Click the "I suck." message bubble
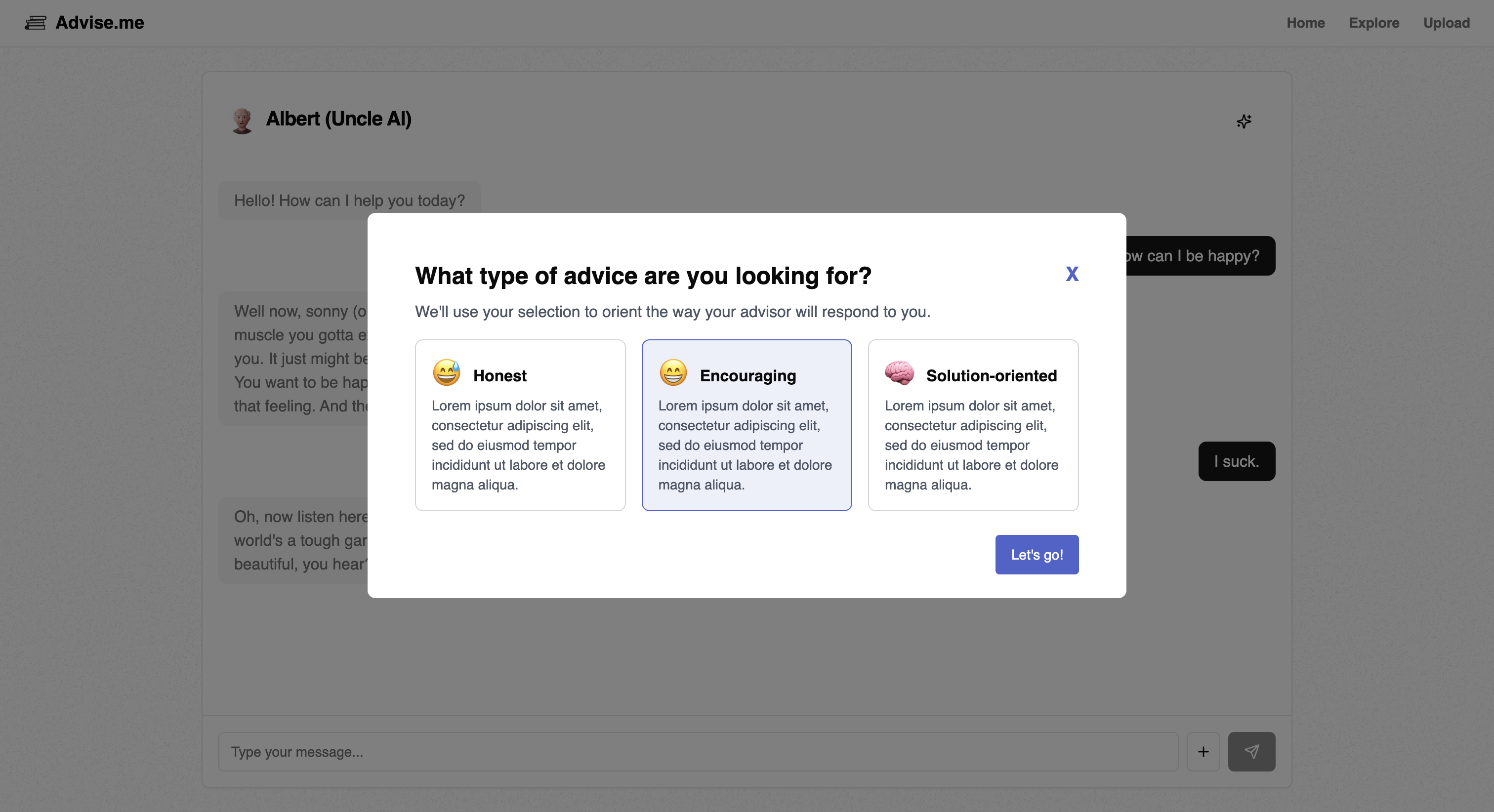Viewport: 1494px width, 812px height. (1236, 462)
